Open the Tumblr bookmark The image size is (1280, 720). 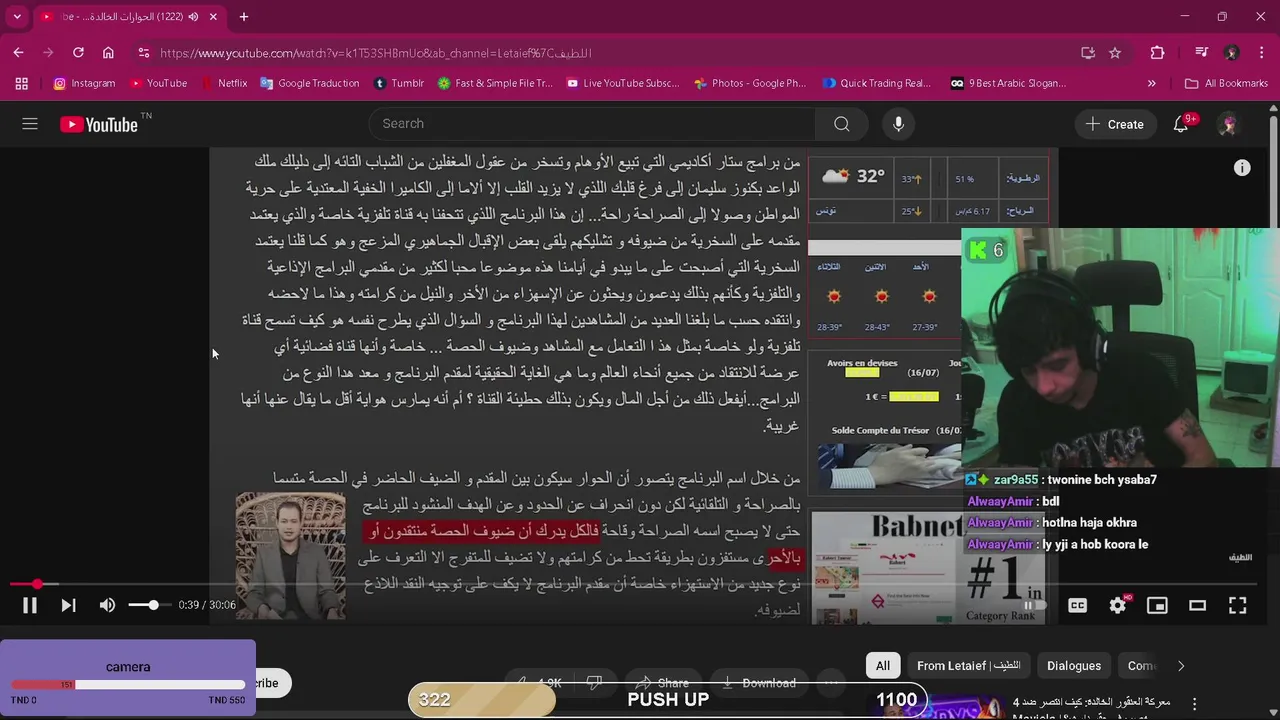click(x=398, y=83)
